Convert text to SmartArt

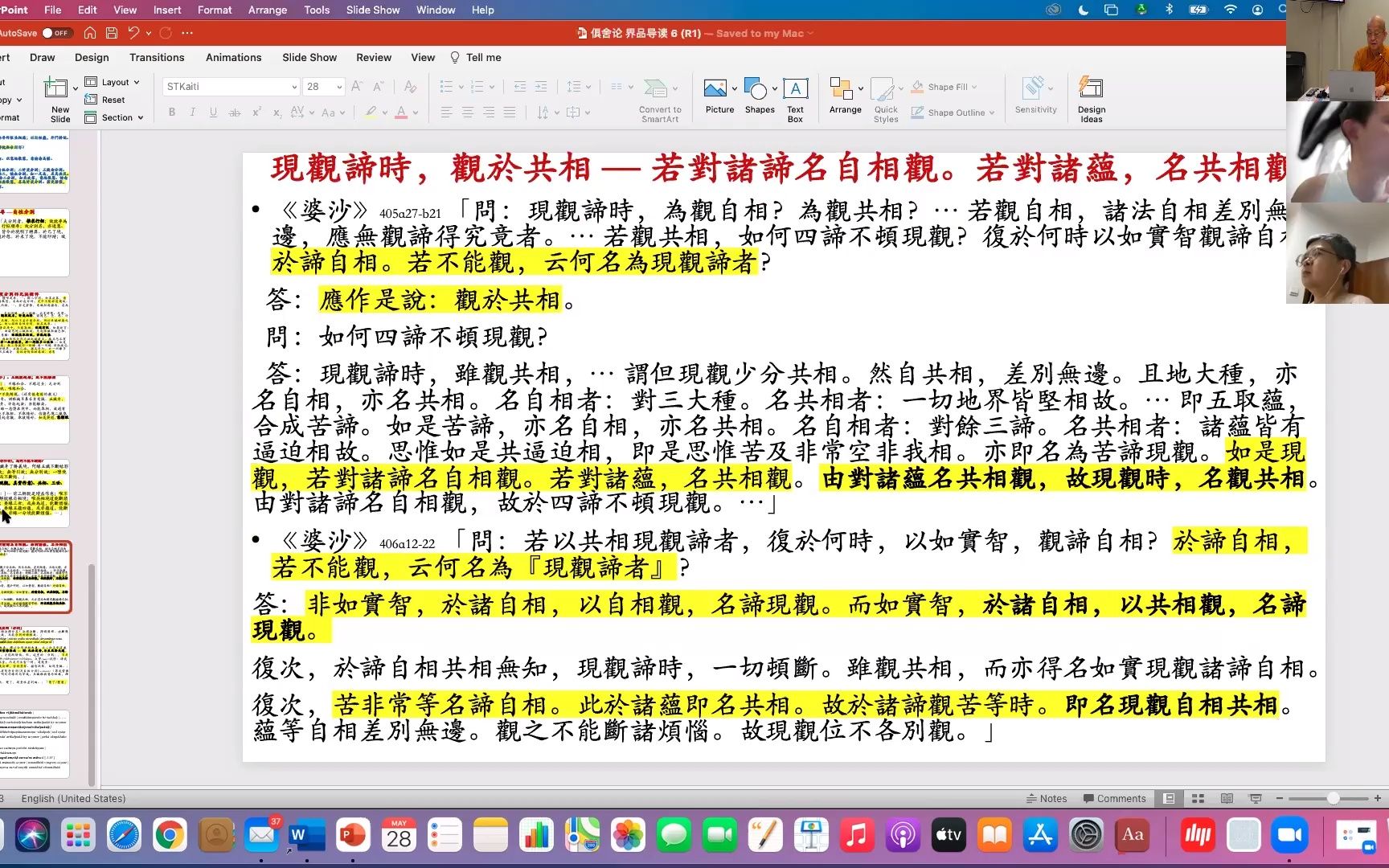click(x=660, y=100)
